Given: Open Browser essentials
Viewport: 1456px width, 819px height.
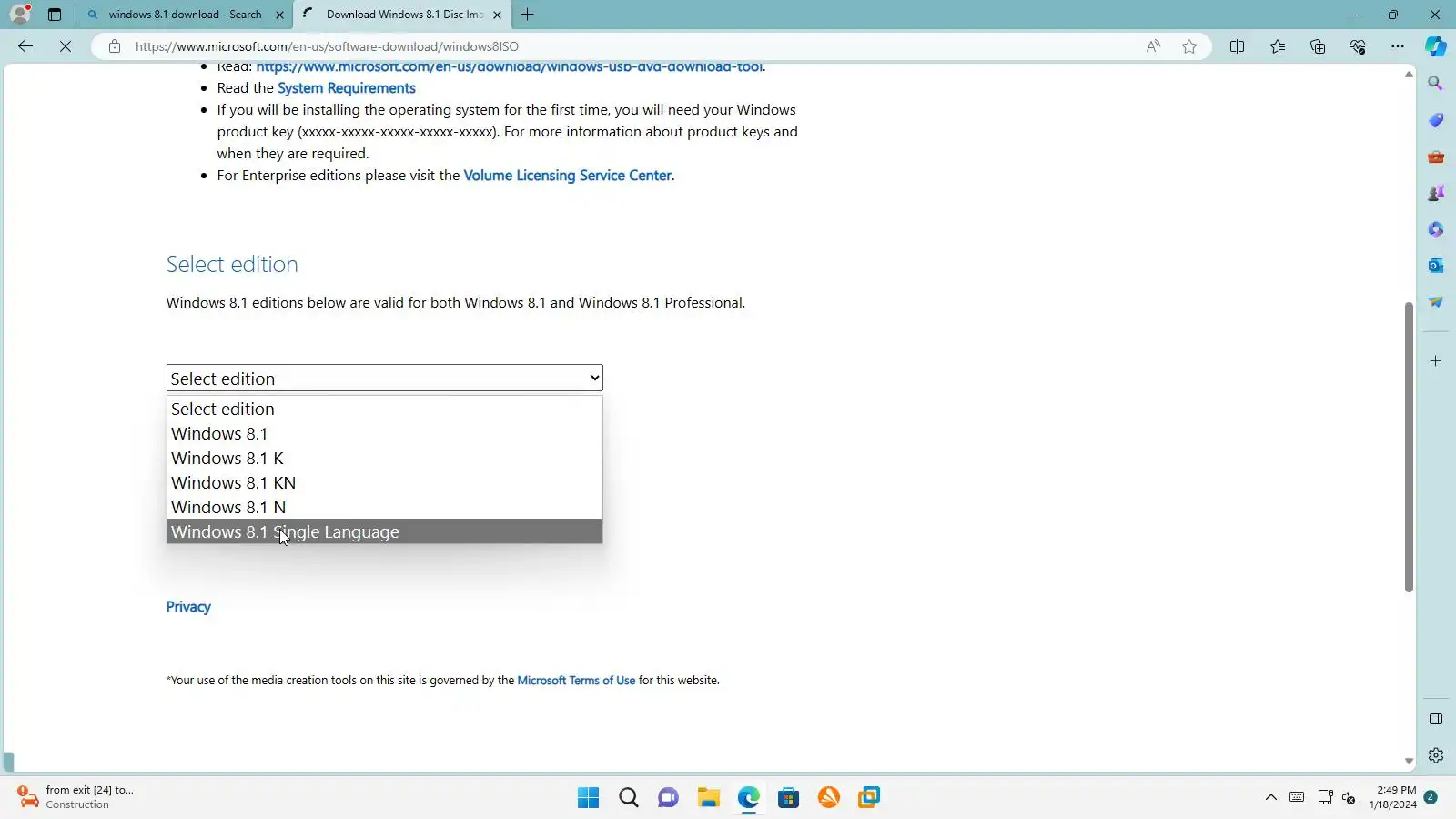Looking at the screenshot, I should point(1358,46).
